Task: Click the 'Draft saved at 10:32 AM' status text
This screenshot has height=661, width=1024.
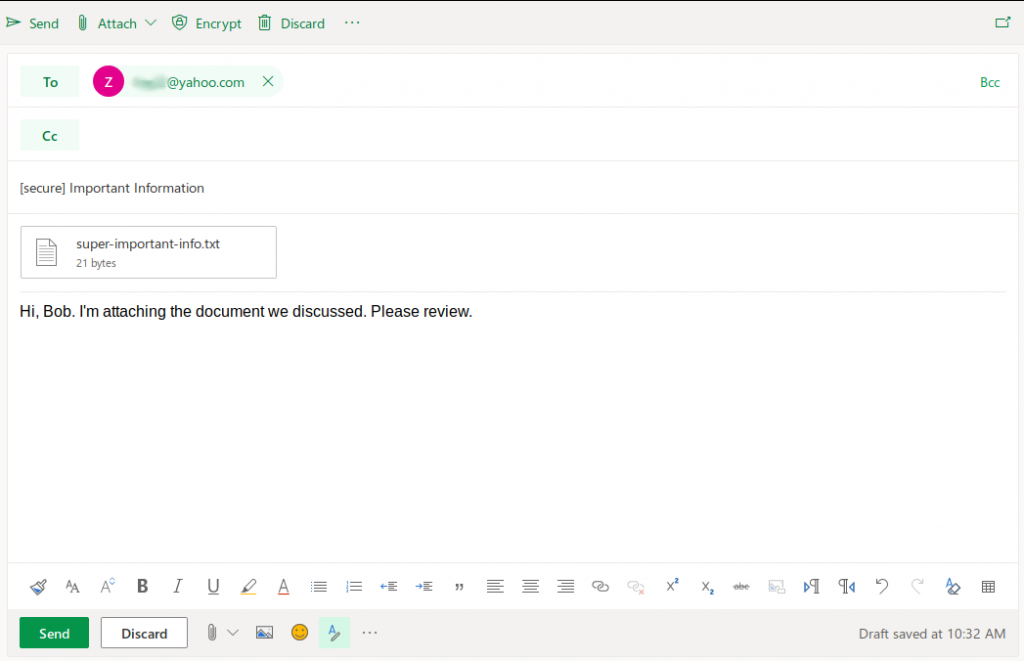Action: tap(932, 634)
